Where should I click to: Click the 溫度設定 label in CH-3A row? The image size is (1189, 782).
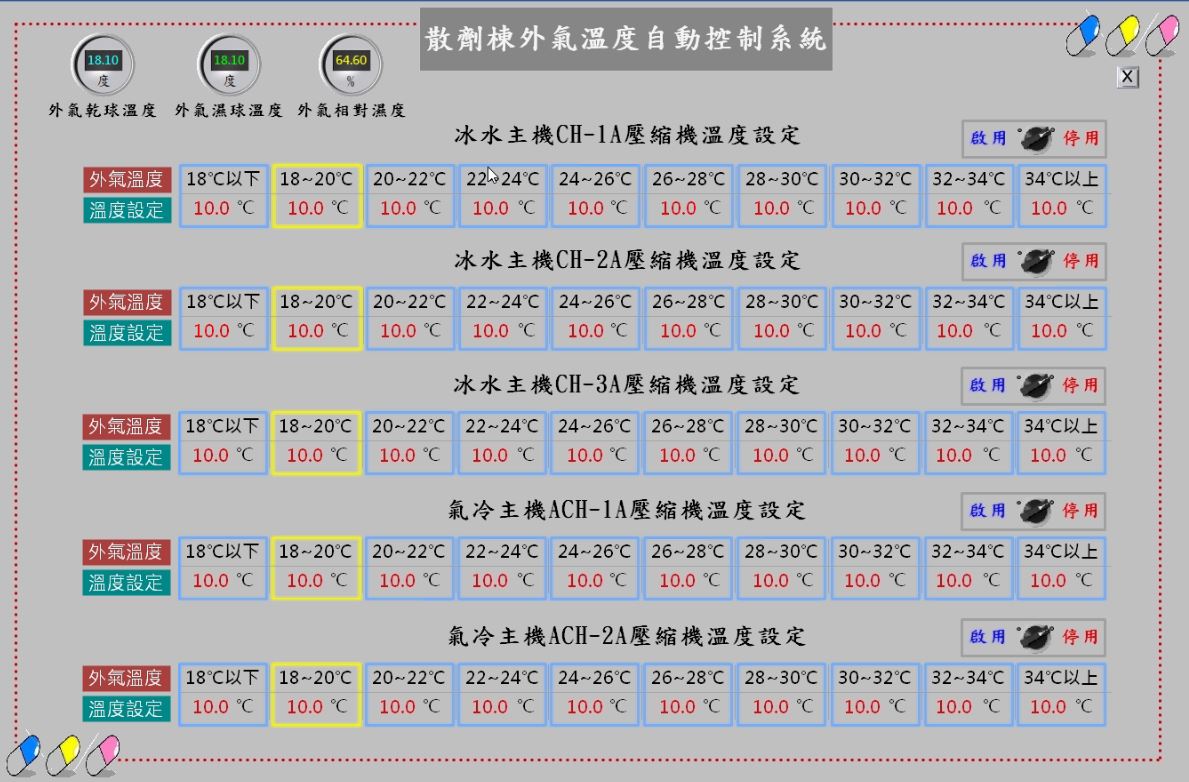(x=126, y=457)
